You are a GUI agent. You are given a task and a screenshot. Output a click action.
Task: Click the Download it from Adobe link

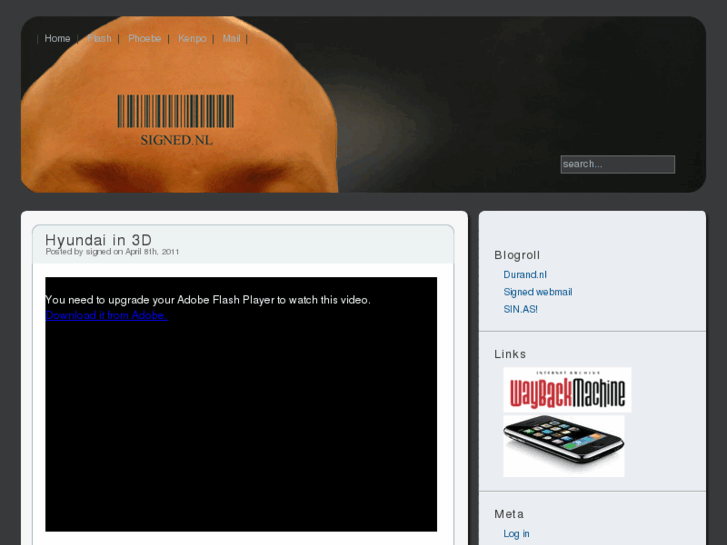107,315
